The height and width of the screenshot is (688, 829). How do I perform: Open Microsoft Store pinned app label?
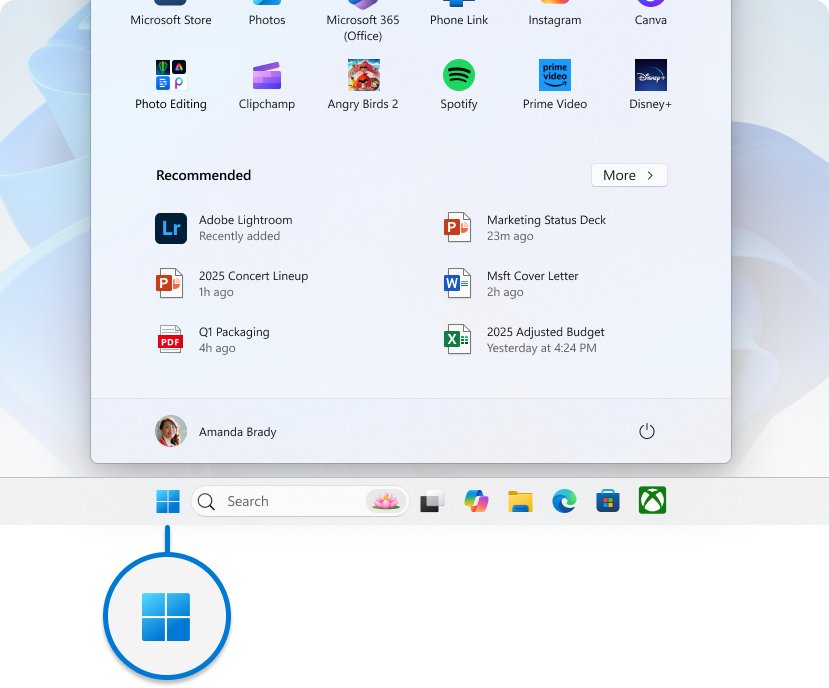(171, 20)
